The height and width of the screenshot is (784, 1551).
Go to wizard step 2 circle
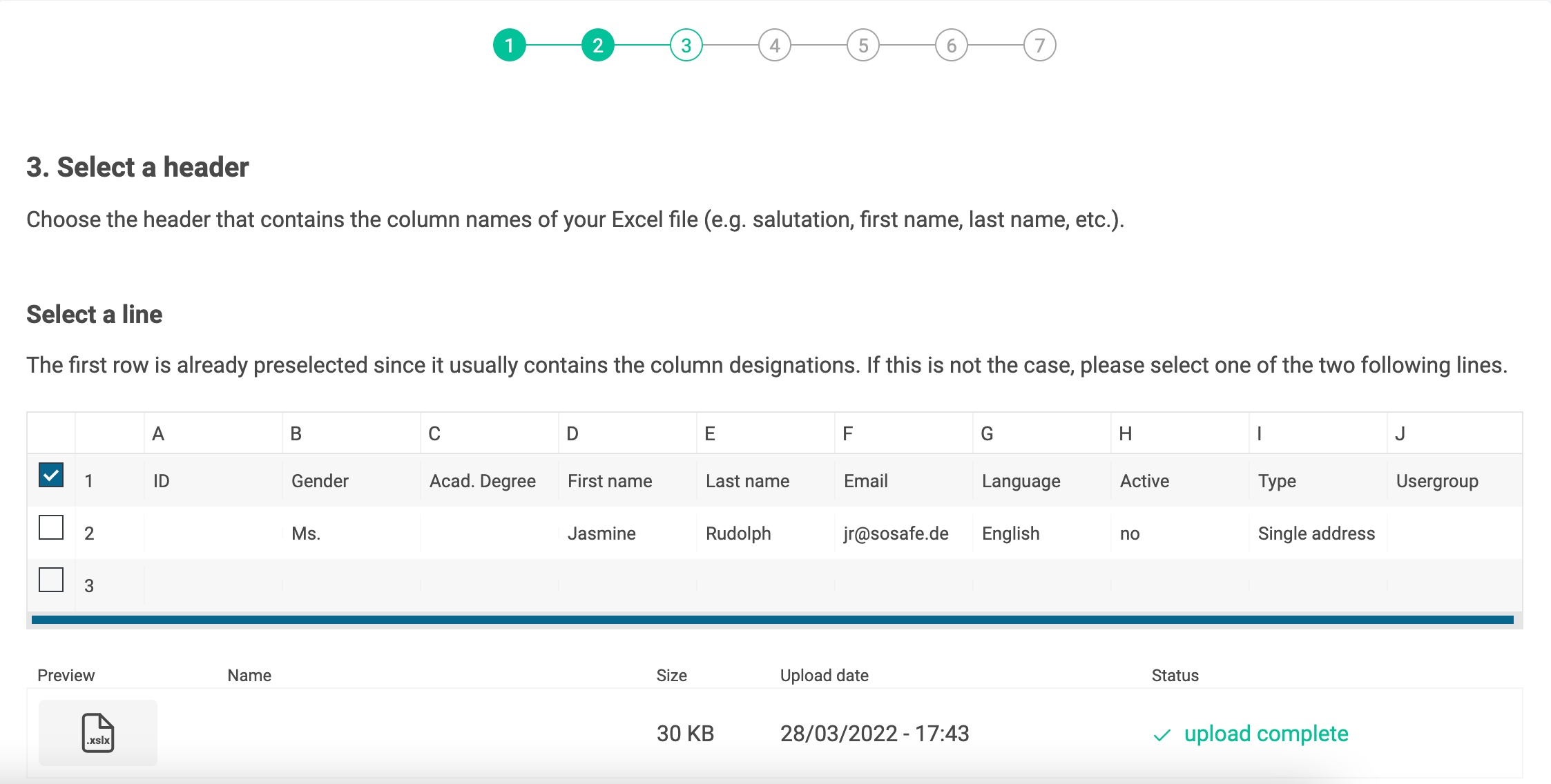click(598, 46)
